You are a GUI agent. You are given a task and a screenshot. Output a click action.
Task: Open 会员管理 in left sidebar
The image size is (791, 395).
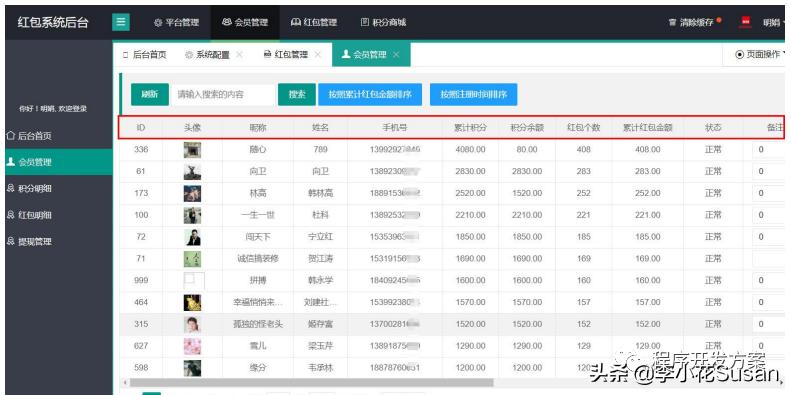(59, 162)
